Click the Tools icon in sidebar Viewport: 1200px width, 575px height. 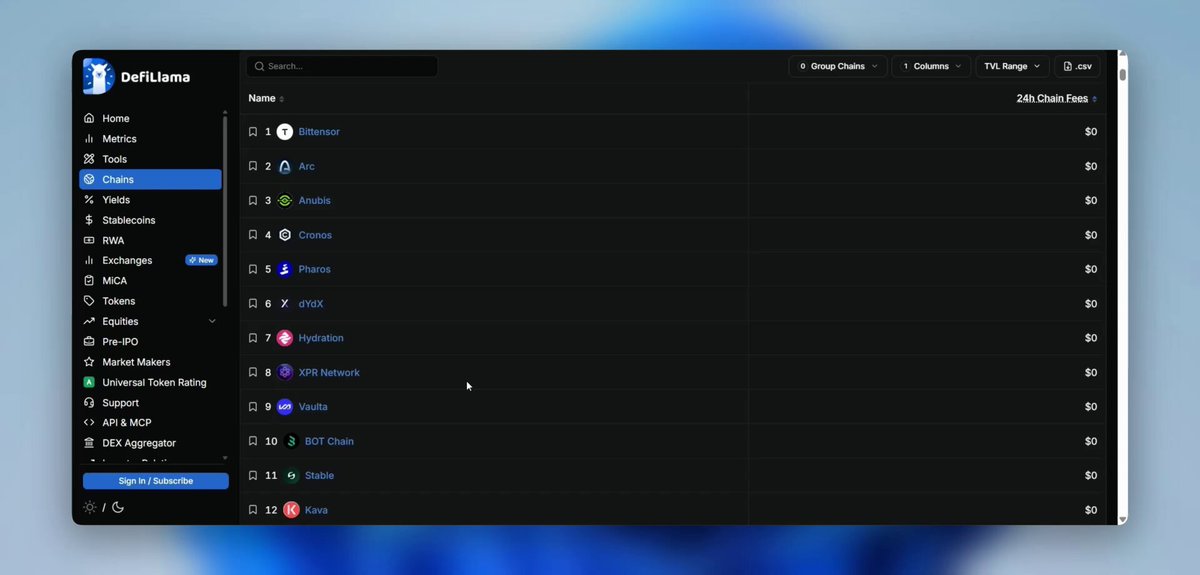pos(89,159)
